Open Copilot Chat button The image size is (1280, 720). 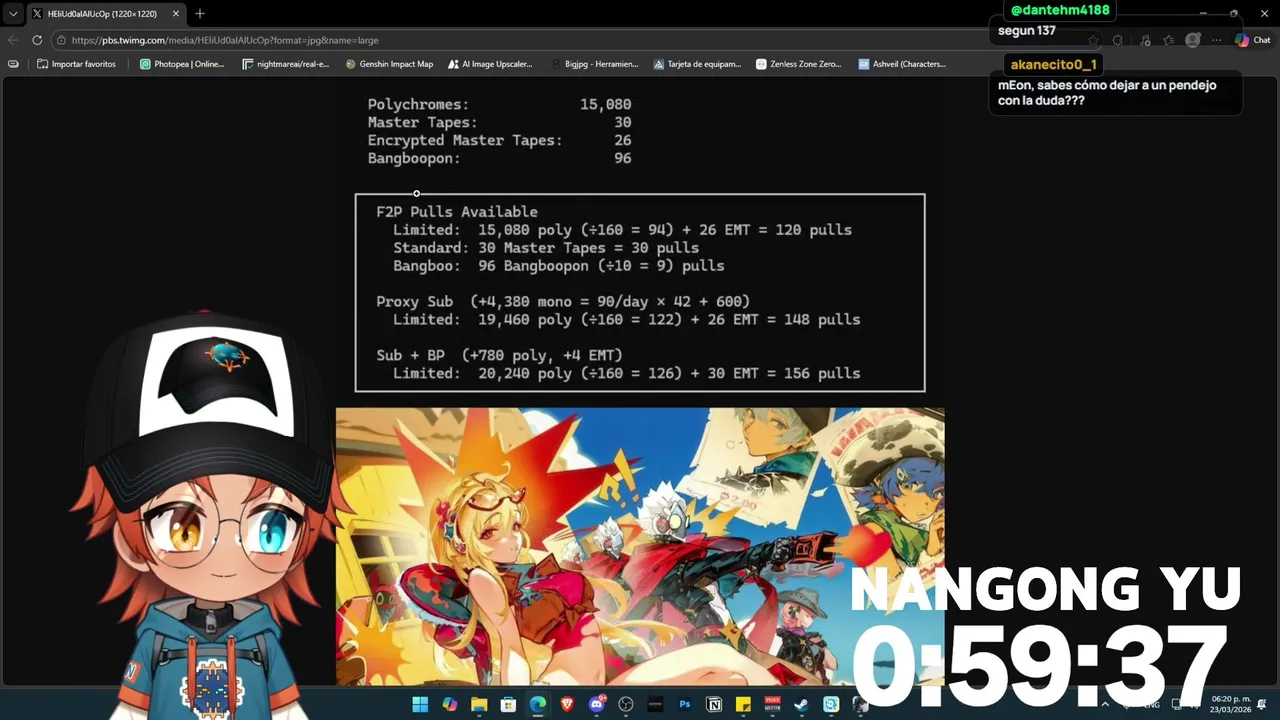pos(1253,40)
